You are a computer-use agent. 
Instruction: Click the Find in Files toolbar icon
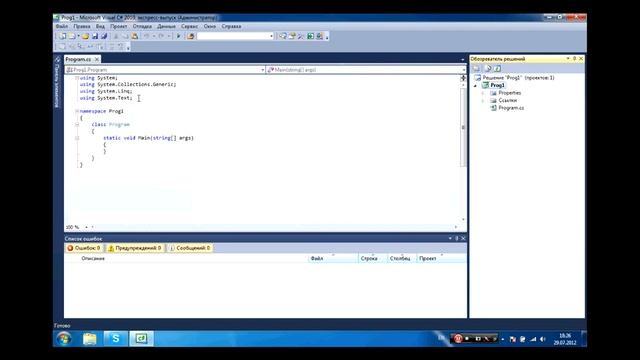[x=190, y=36]
